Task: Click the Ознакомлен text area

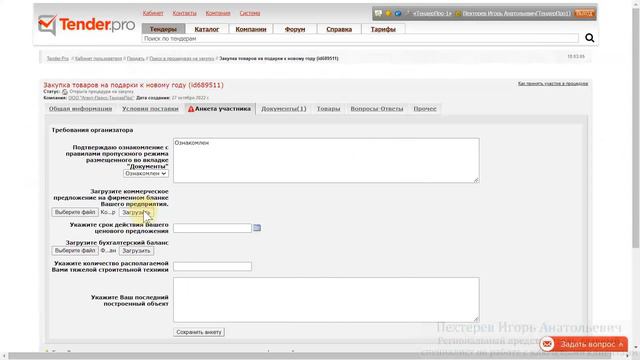Action: point(326,160)
